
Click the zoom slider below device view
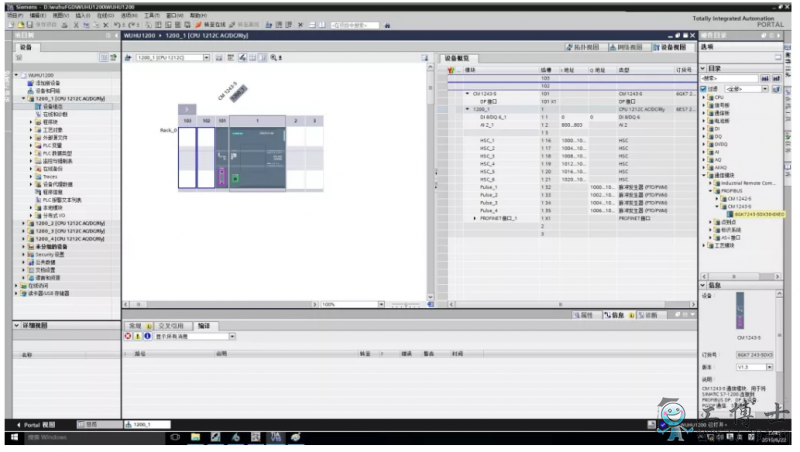click(x=406, y=305)
